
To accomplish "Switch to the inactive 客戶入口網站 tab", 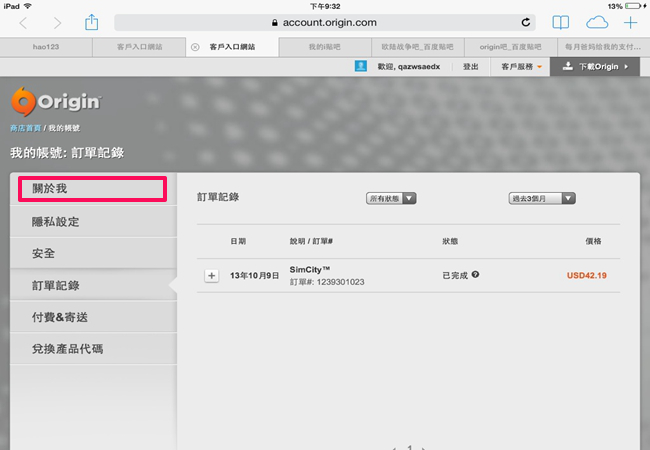I will coord(139,47).
